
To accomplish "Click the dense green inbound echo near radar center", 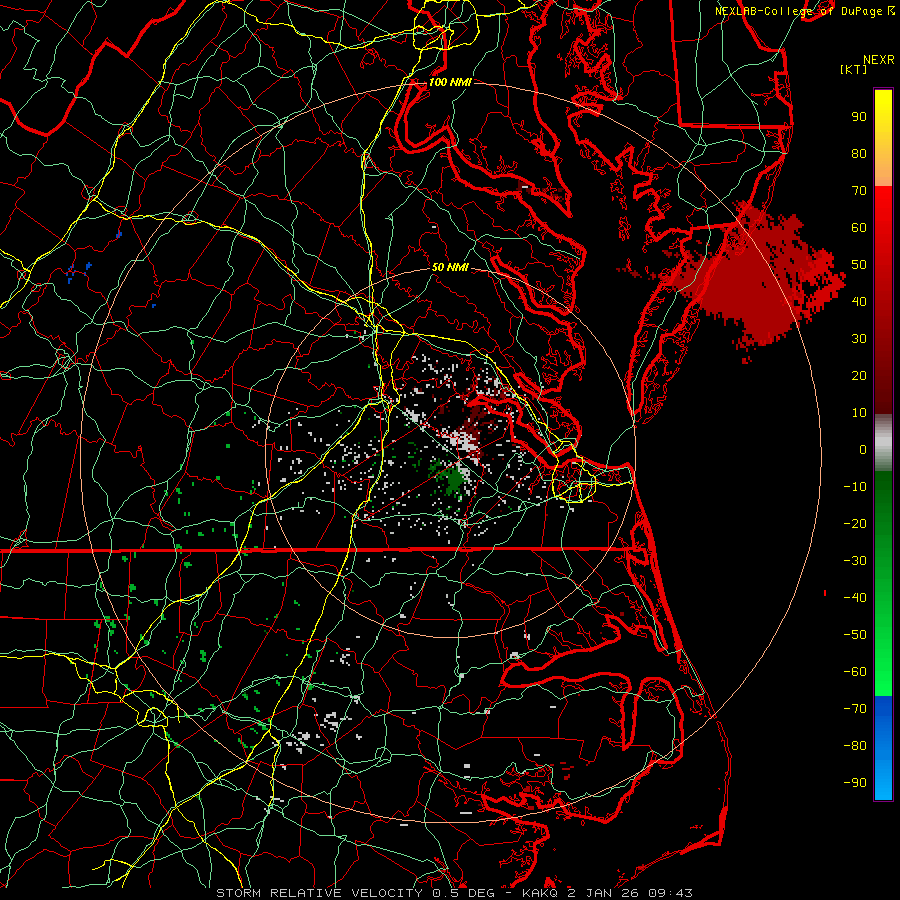I will coord(453,478).
